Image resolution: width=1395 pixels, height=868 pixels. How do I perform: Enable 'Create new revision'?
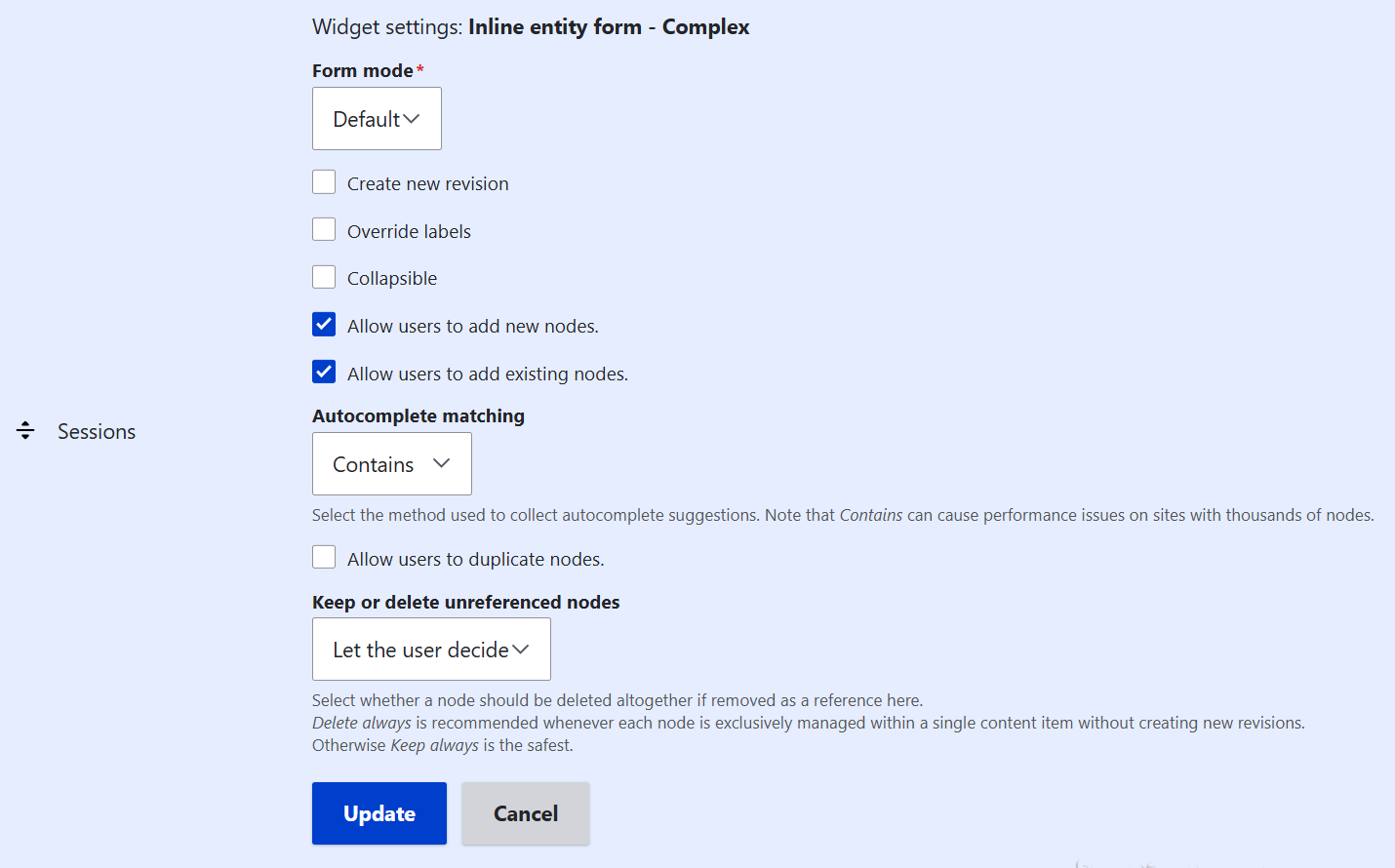(324, 181)
